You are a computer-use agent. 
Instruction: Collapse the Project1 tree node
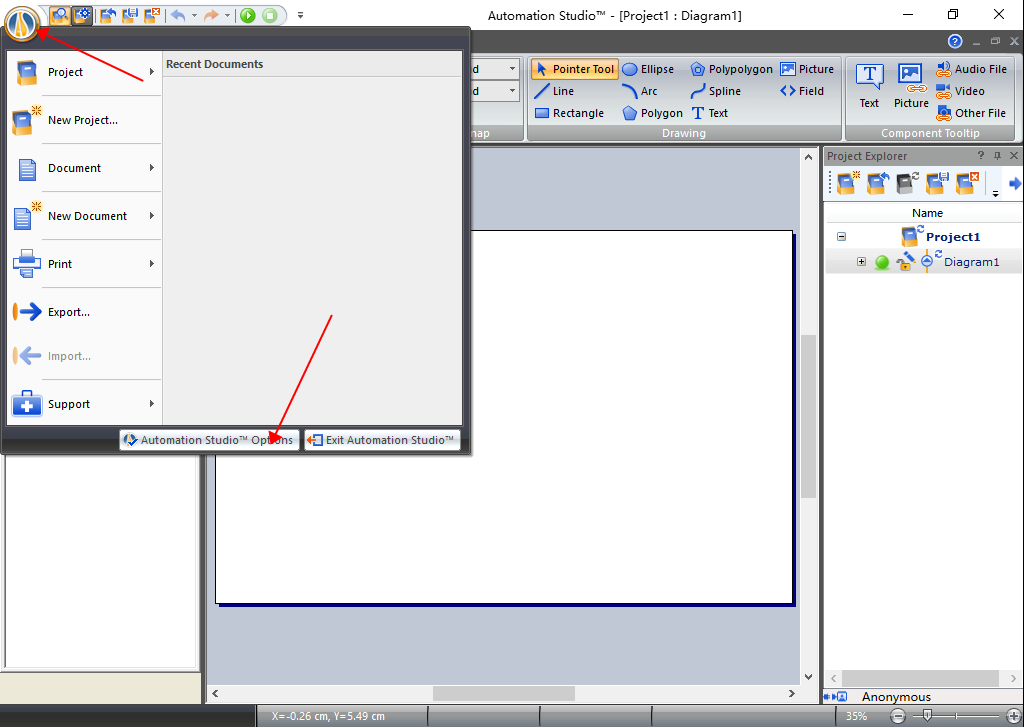coord(842,236)
